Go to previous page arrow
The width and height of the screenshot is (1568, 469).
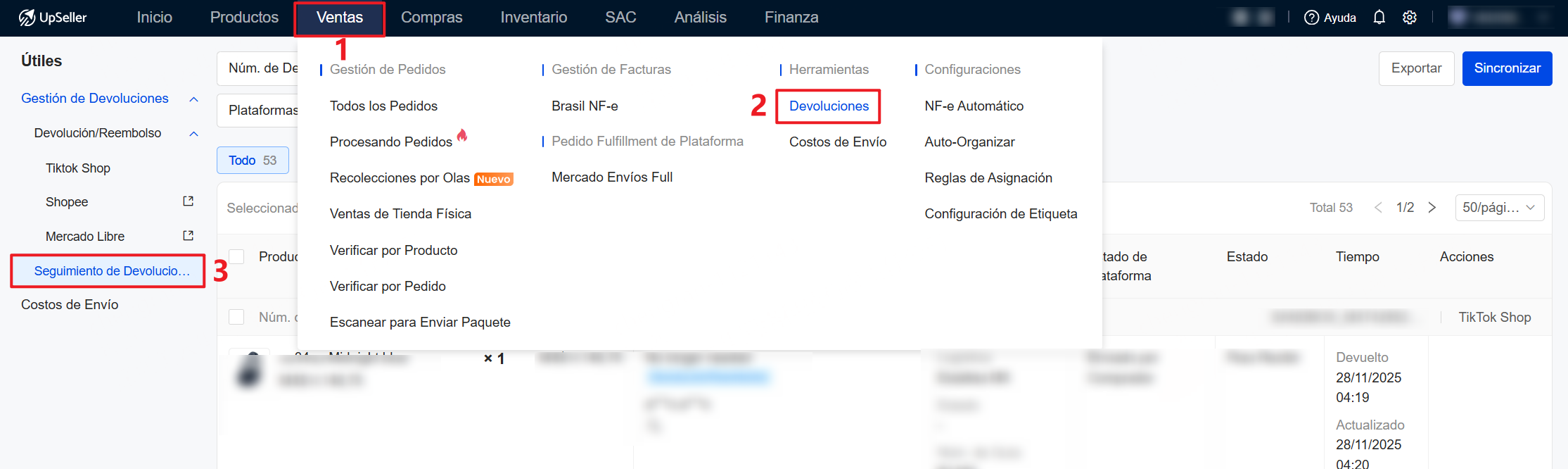click(1378, 208)
